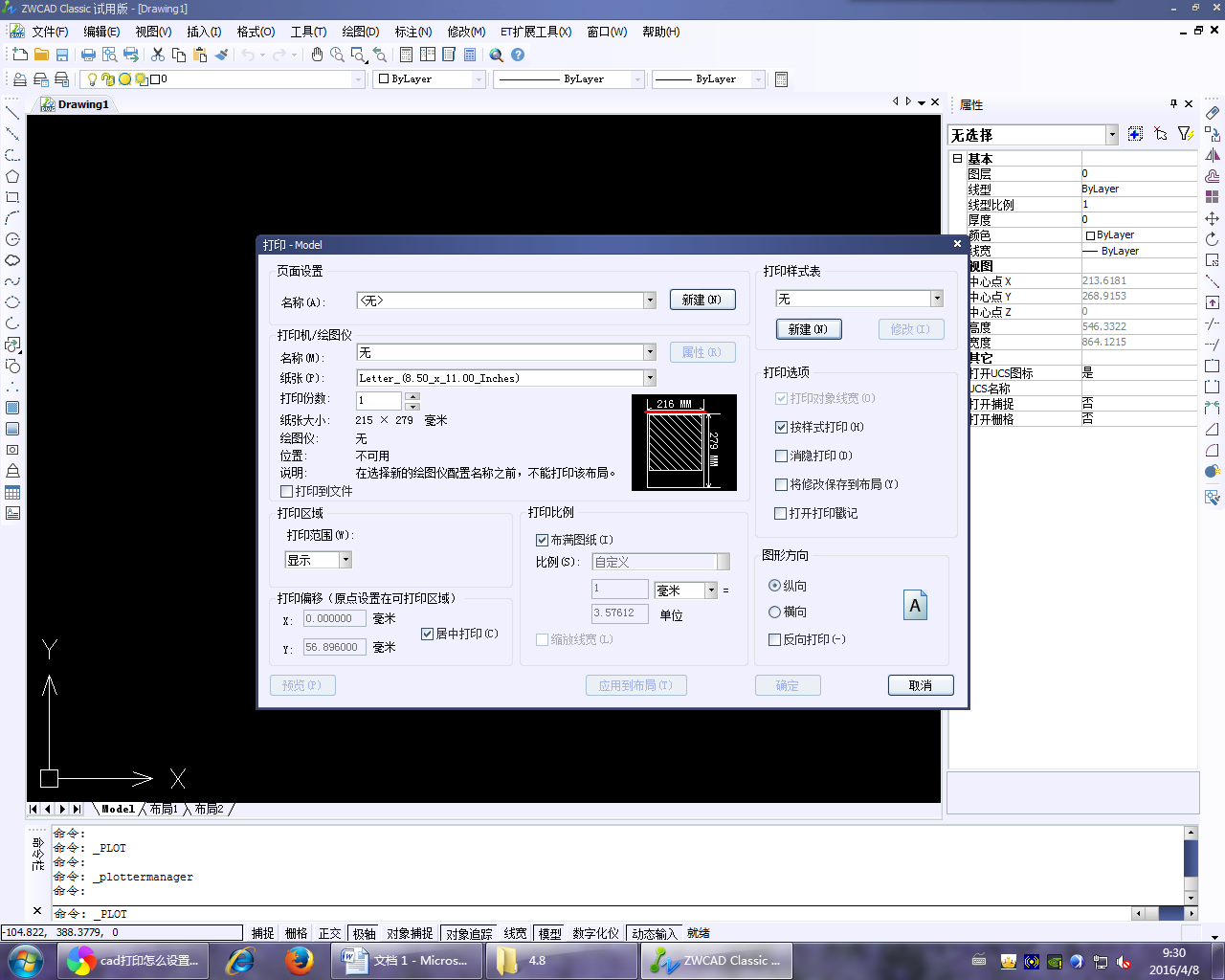Click the Cut scissors icon
Image resolution: width=1225 pixels, height=980 pixels.
(158, 56)
